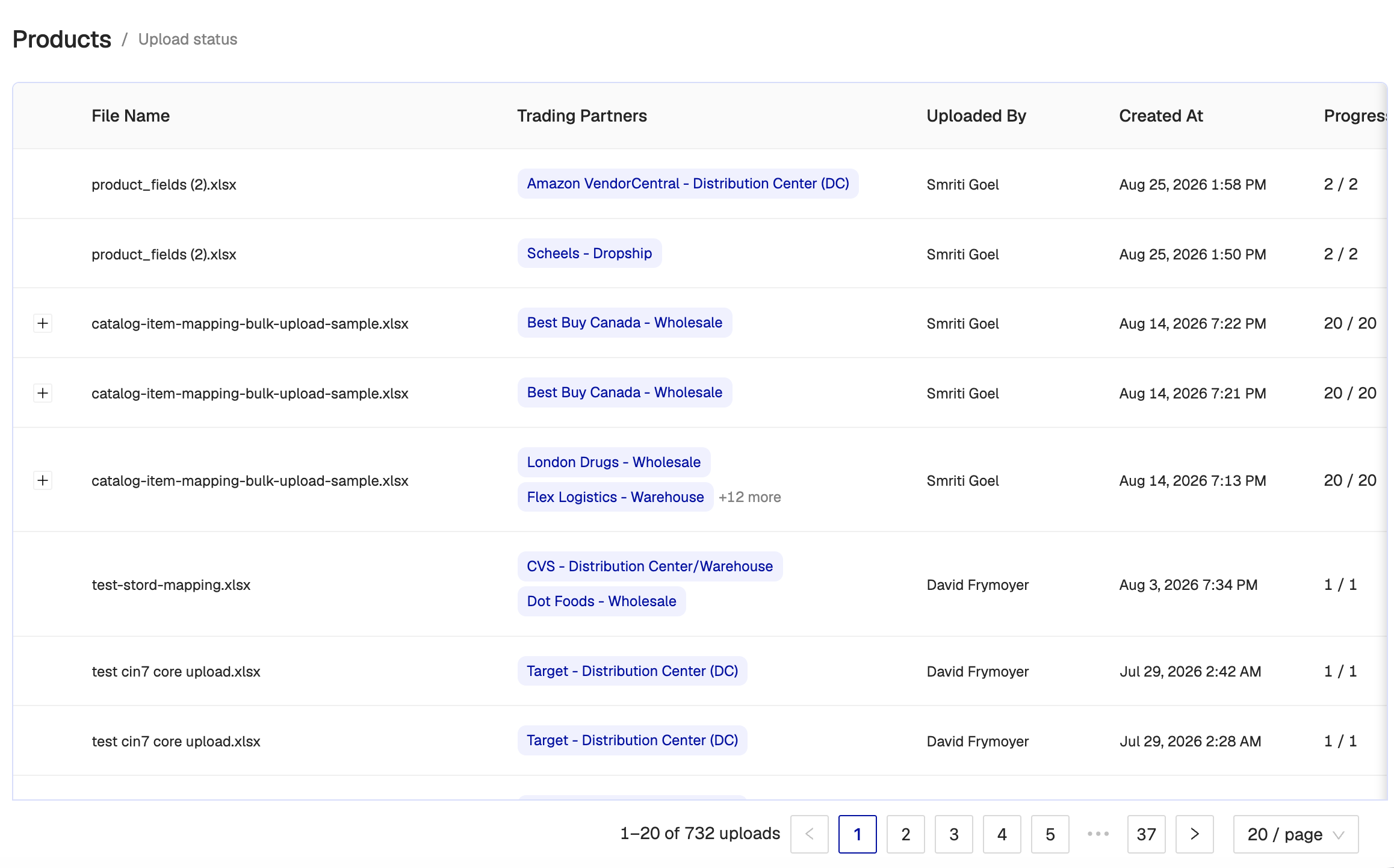Click the Upload status breadcrumb

[188, 40]
